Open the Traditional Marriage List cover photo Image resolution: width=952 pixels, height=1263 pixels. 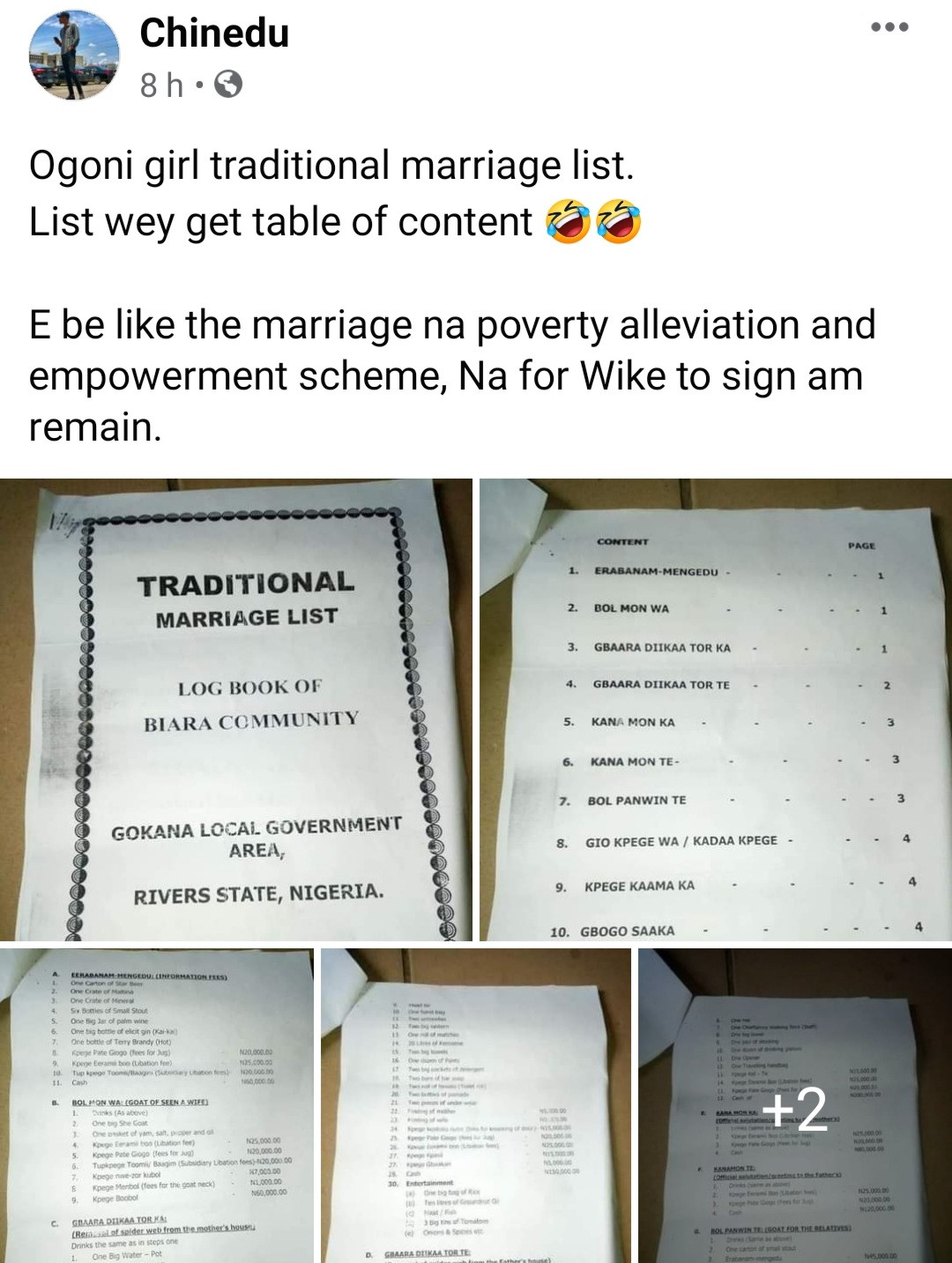click(x=236, y=710)
